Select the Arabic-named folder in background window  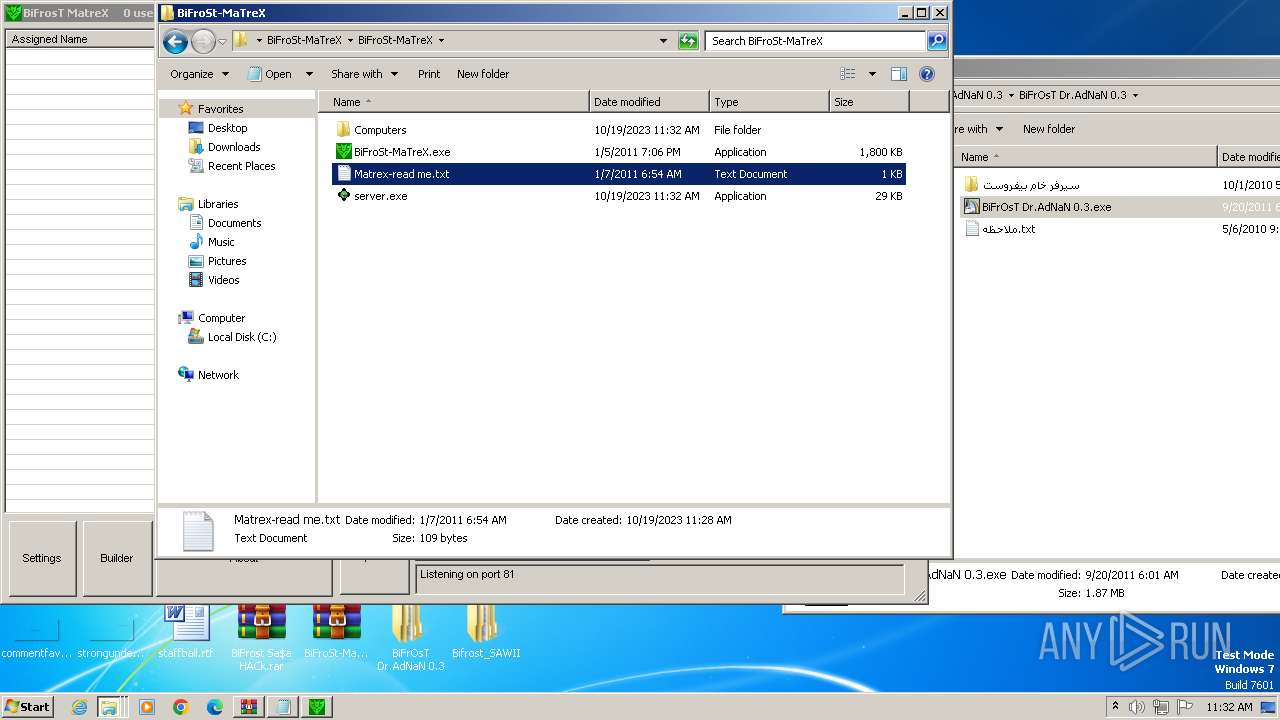tap(1030, 185)
